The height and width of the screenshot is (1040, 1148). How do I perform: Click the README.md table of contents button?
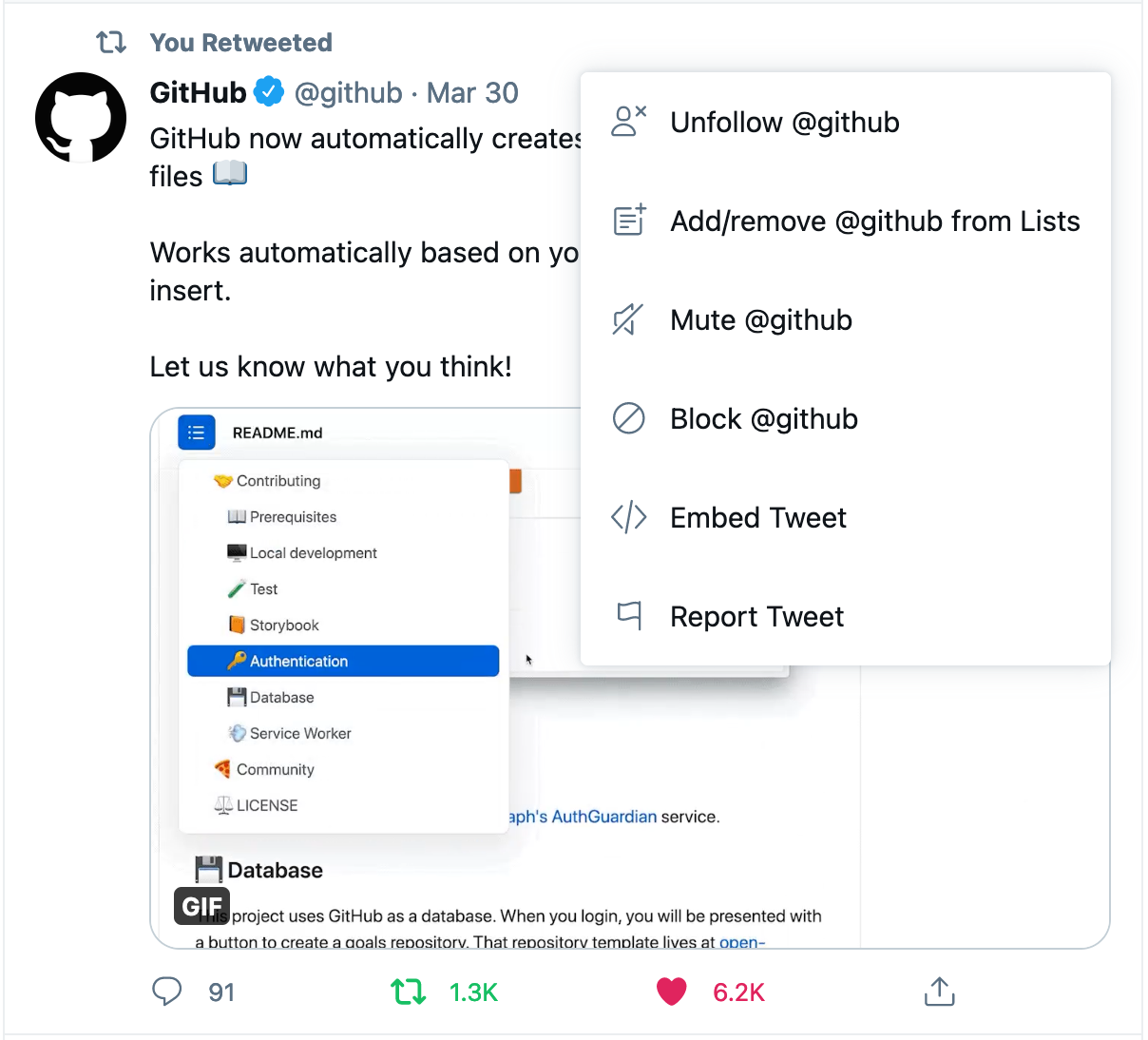coord(197,433)
